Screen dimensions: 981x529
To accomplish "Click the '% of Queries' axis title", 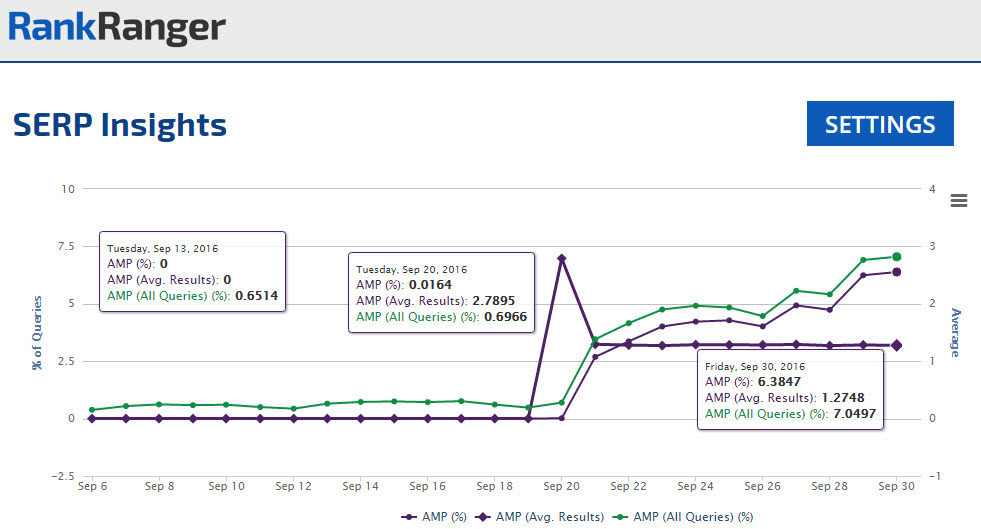I will pyautogui.click(x=37, y=332).
